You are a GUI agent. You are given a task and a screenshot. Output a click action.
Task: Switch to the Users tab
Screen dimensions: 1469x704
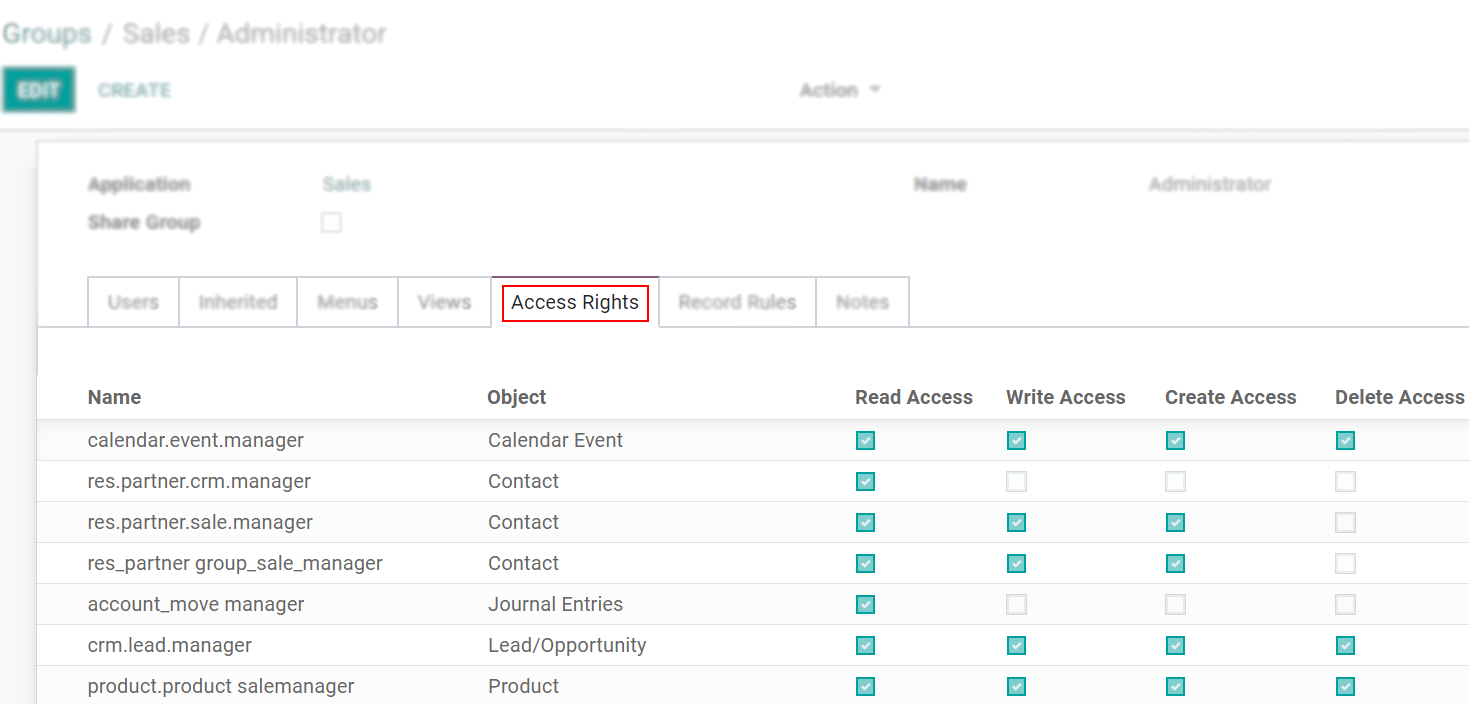coord(132,301)
